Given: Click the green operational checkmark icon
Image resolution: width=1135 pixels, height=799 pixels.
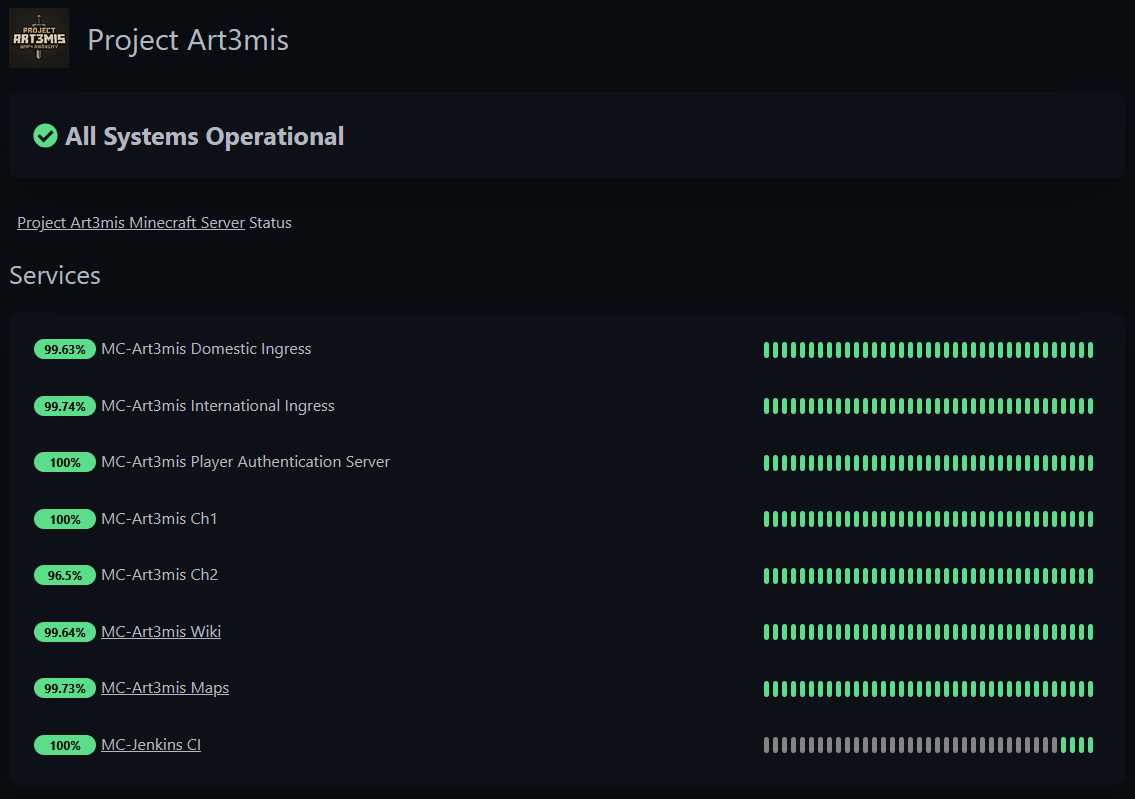Looking at the screenshot, I should [x=46, y=136].
